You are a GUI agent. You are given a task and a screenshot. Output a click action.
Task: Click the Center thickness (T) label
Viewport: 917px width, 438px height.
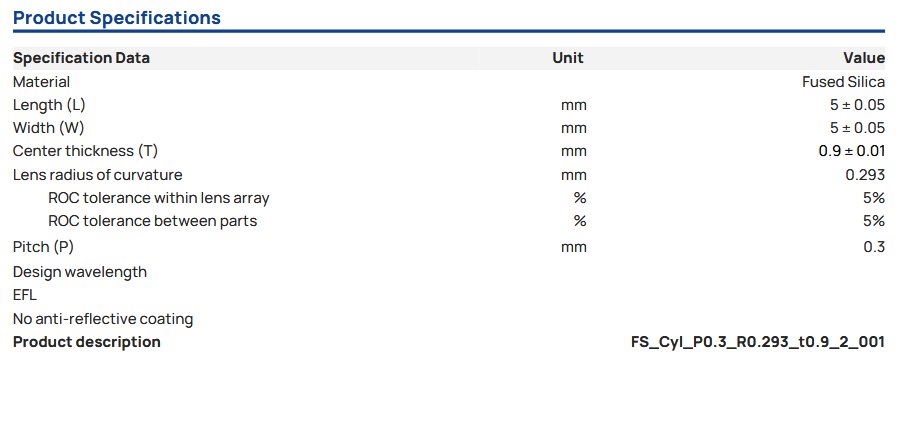(85, 151)
